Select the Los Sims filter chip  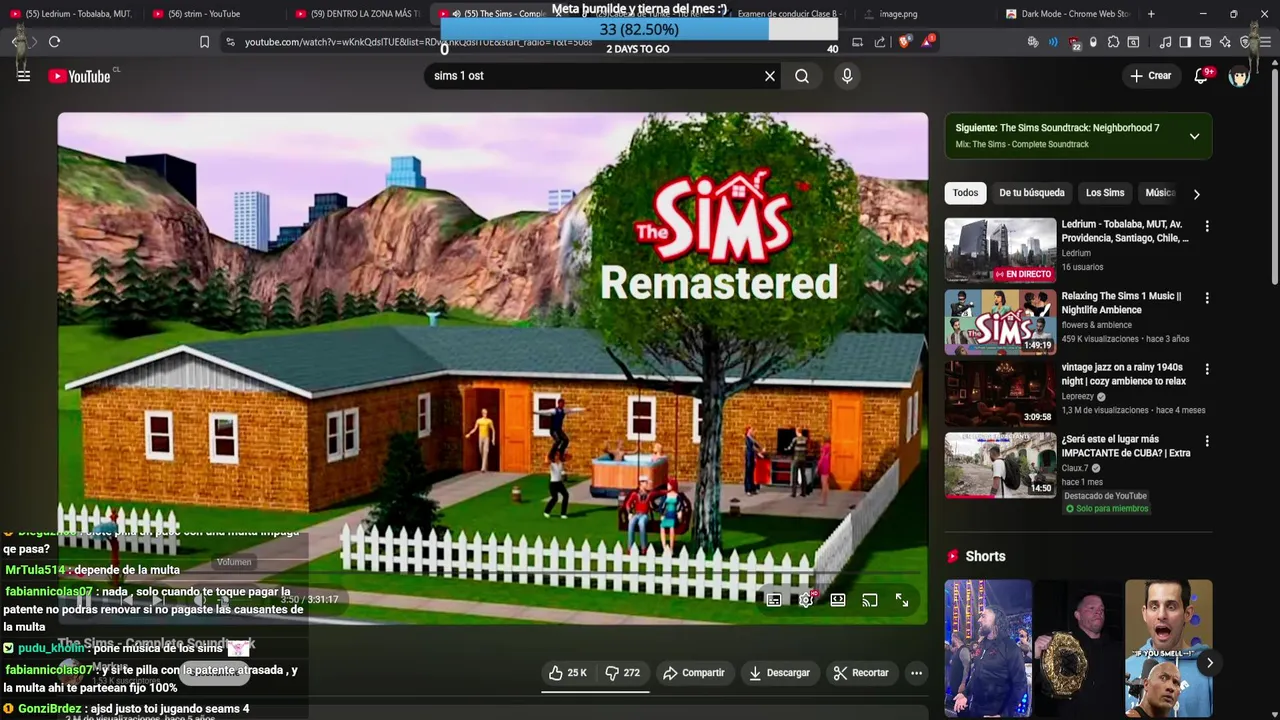1105,193
